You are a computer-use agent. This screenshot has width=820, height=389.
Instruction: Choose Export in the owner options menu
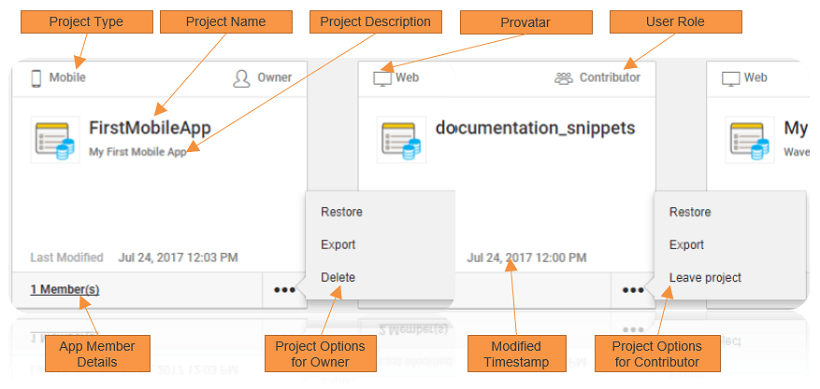click(x=338, y=245)
